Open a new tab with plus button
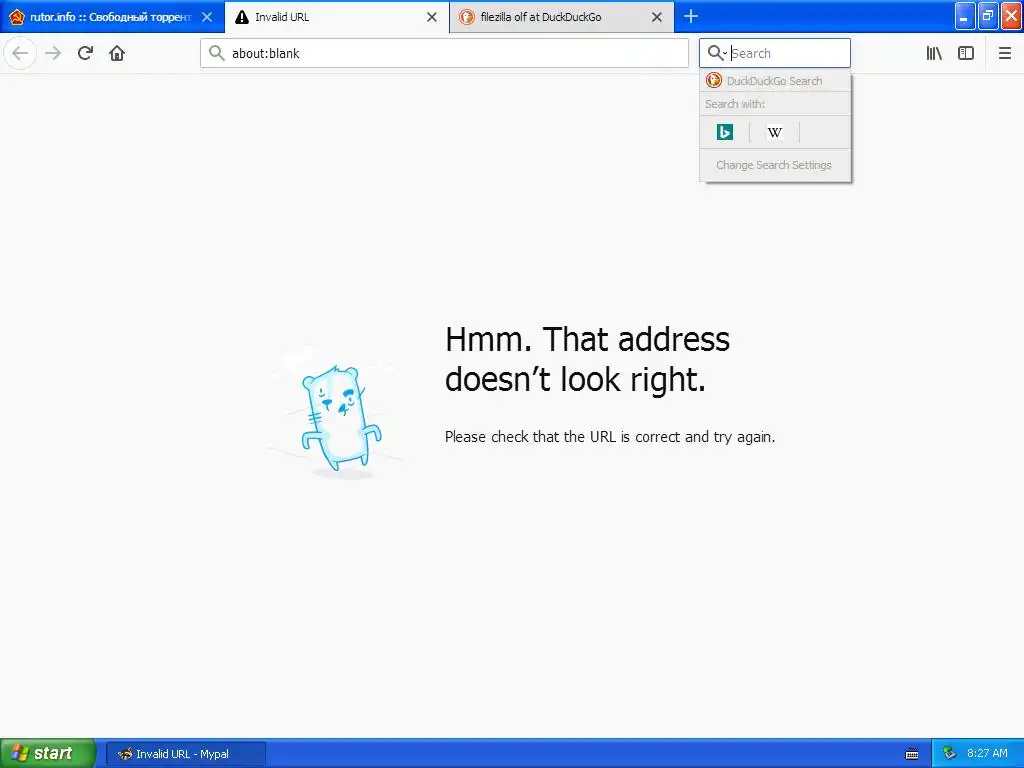 (691, 16)
